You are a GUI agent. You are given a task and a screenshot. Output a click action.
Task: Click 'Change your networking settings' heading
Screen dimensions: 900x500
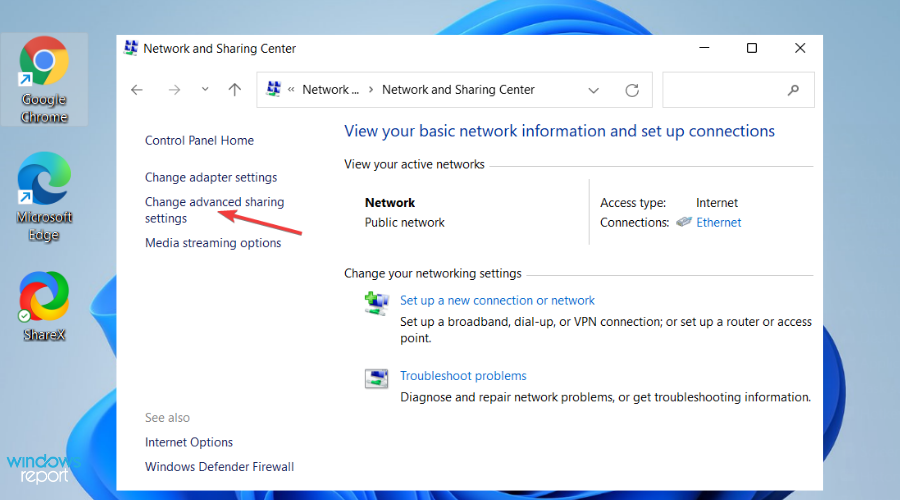pyautogui.click(x=433, y=273)
